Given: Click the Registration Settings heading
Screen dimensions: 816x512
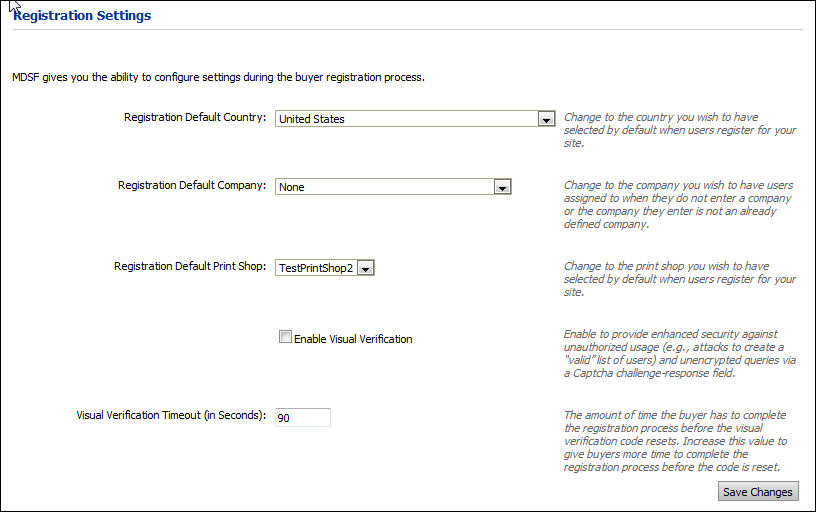Looking at the screenshot, I should tap(83, 16).
